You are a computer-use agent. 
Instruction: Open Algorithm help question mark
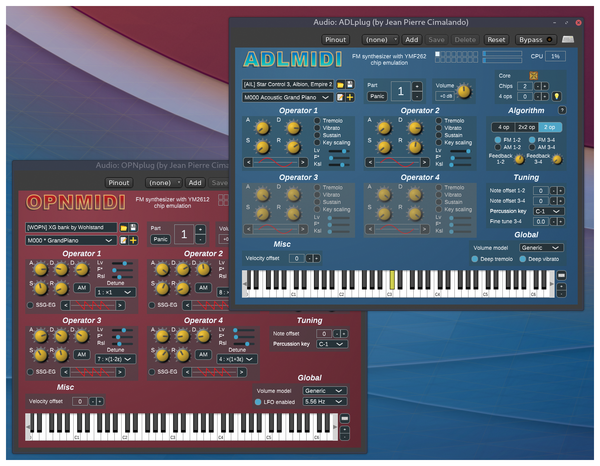click(562, 110)
